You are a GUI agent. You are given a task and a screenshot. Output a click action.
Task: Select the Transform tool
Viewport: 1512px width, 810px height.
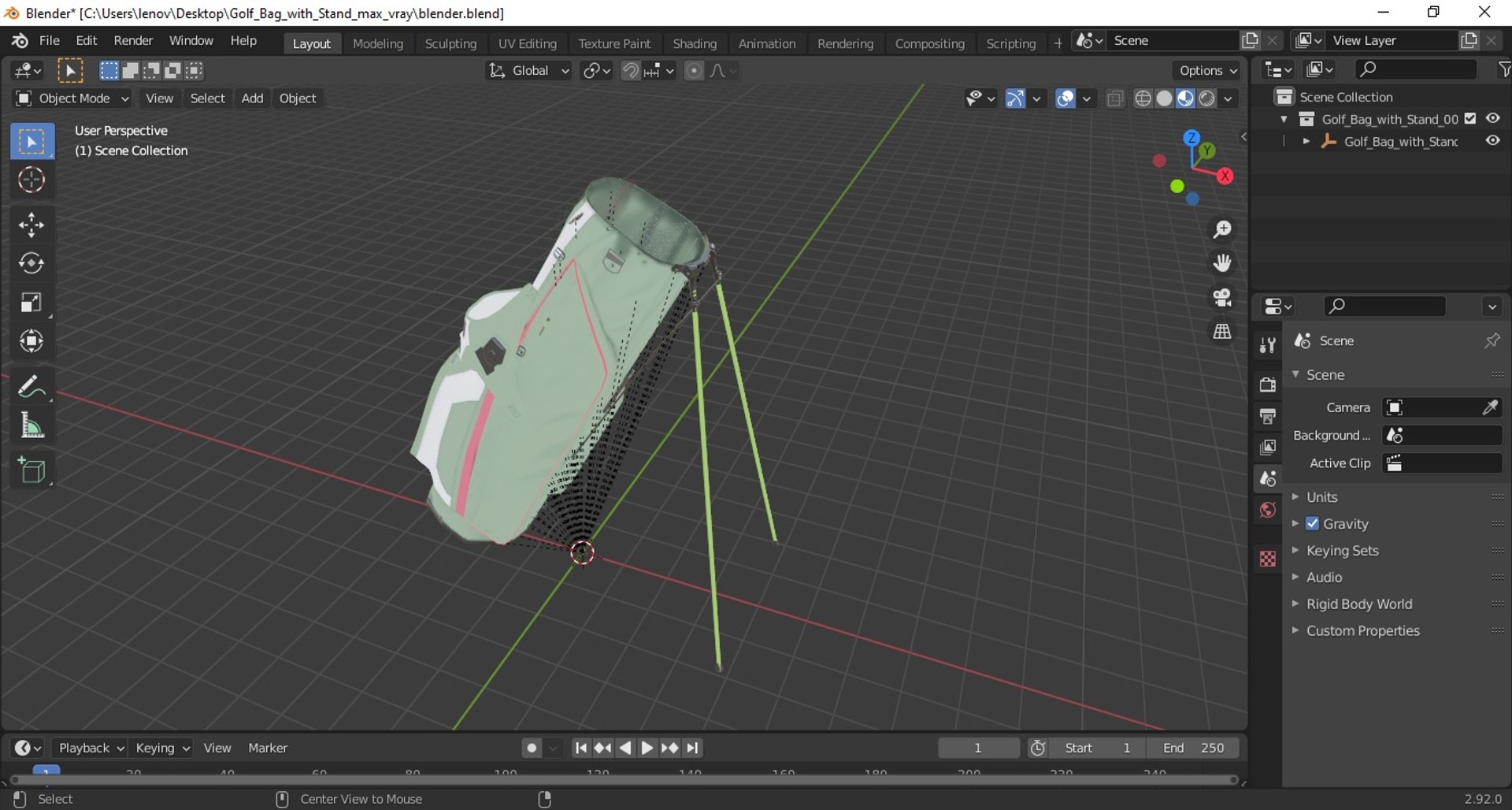pyautogui.click(x=31, y=341)
